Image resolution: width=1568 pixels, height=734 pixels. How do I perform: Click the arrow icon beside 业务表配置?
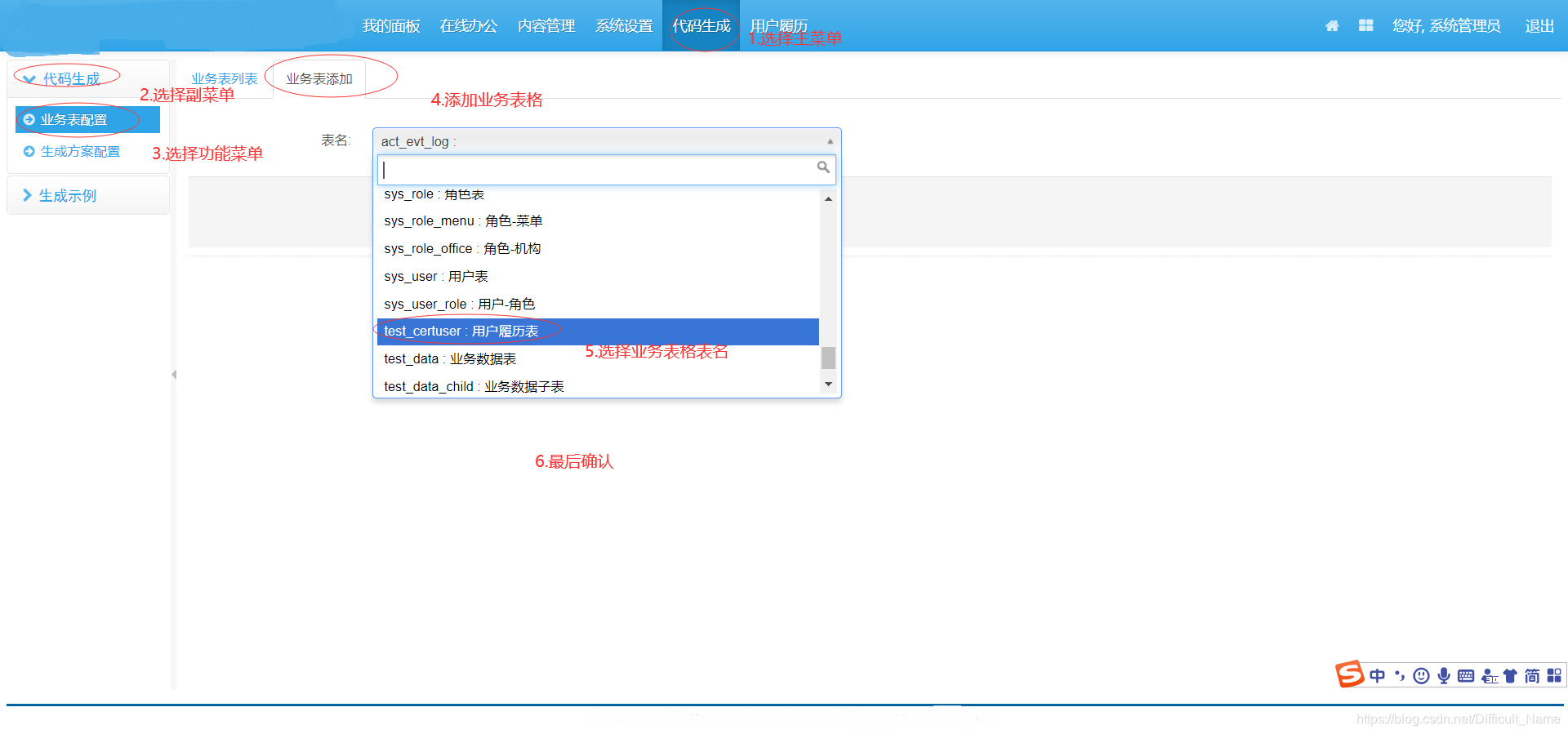29,119
